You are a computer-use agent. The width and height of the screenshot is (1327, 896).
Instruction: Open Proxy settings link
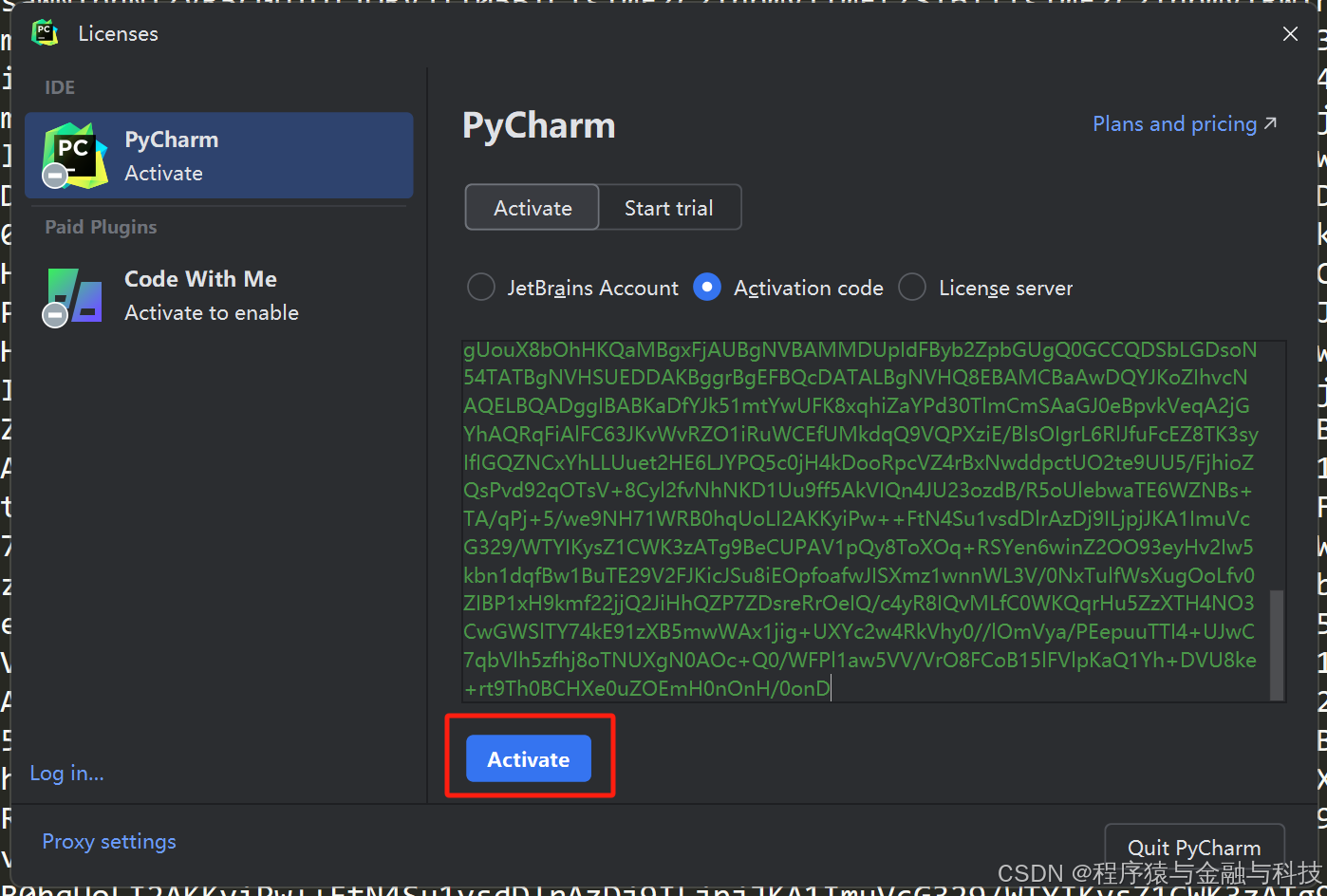(109, 842)
